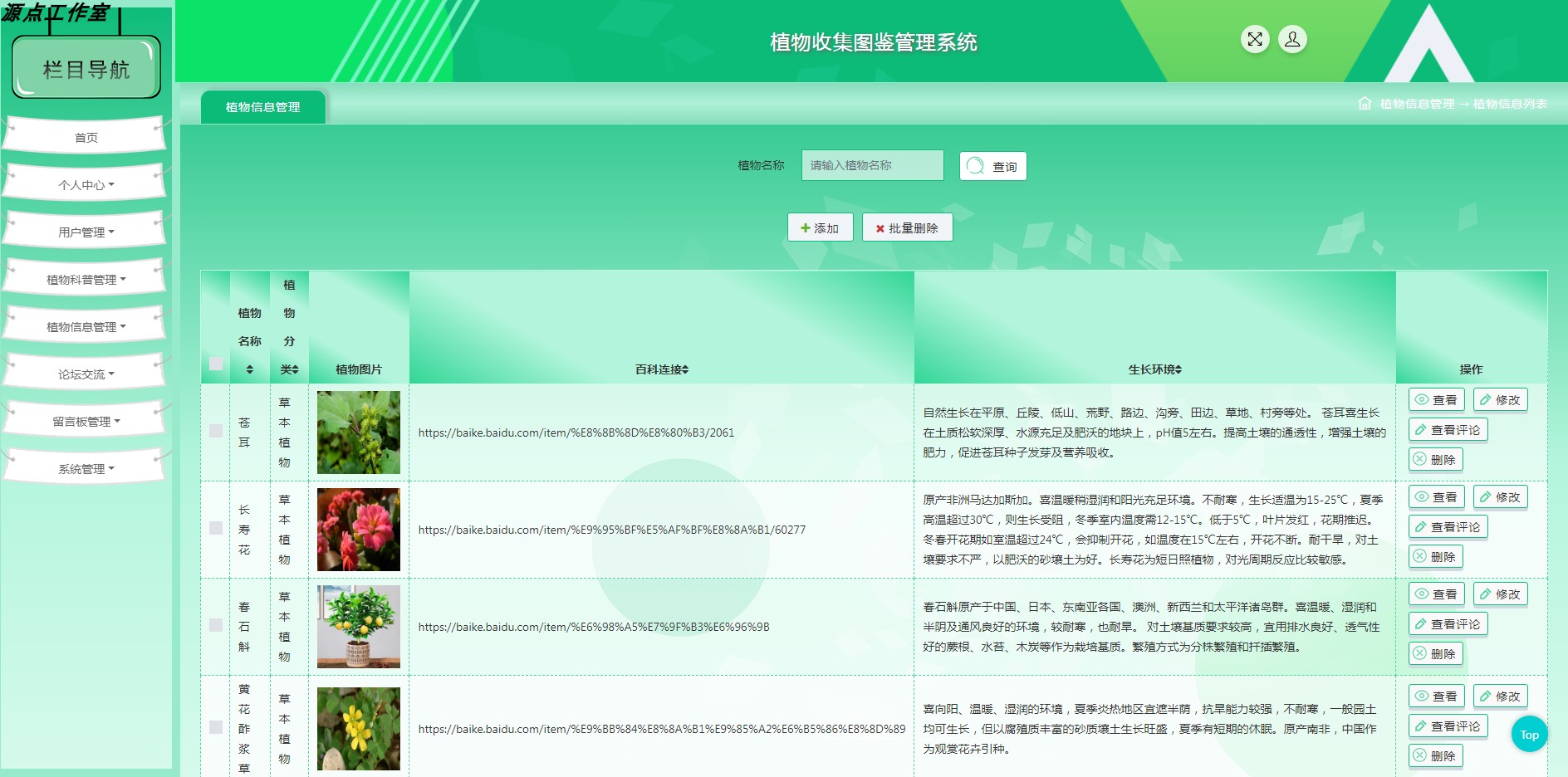Click the delete X icon for 春石斛

(x=1420, y=653)
